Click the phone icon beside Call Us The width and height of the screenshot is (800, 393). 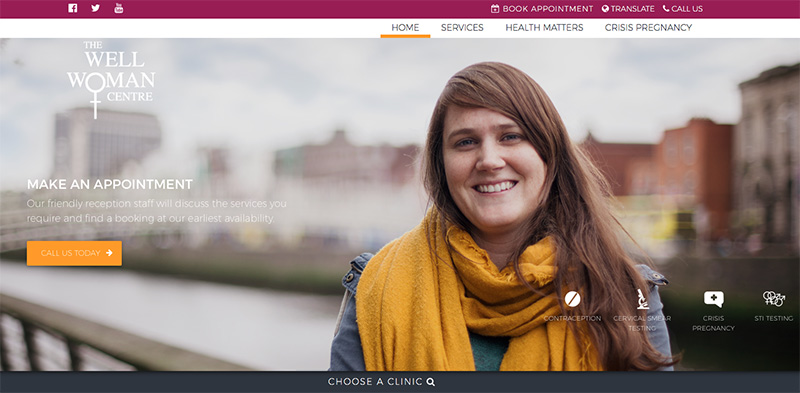666,8
